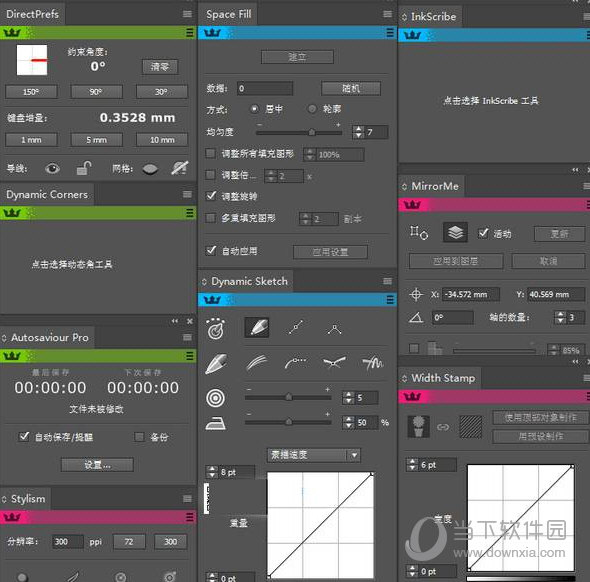Click the constrain angle preview thumbnail
This screenshot has width=590, height=582.
(32, 60)
